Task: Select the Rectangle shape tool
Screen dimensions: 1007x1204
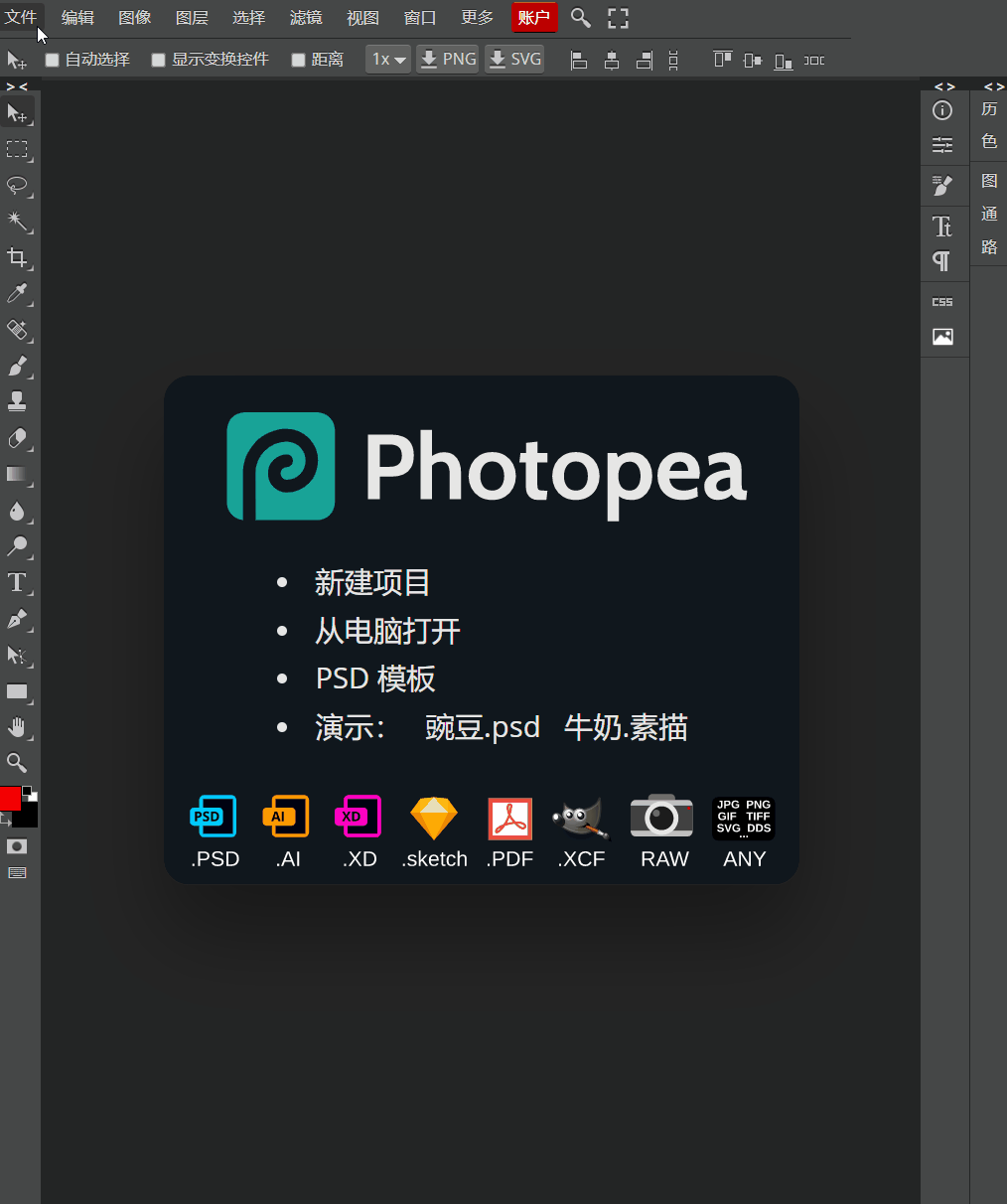Action: (x=17, y=691)
